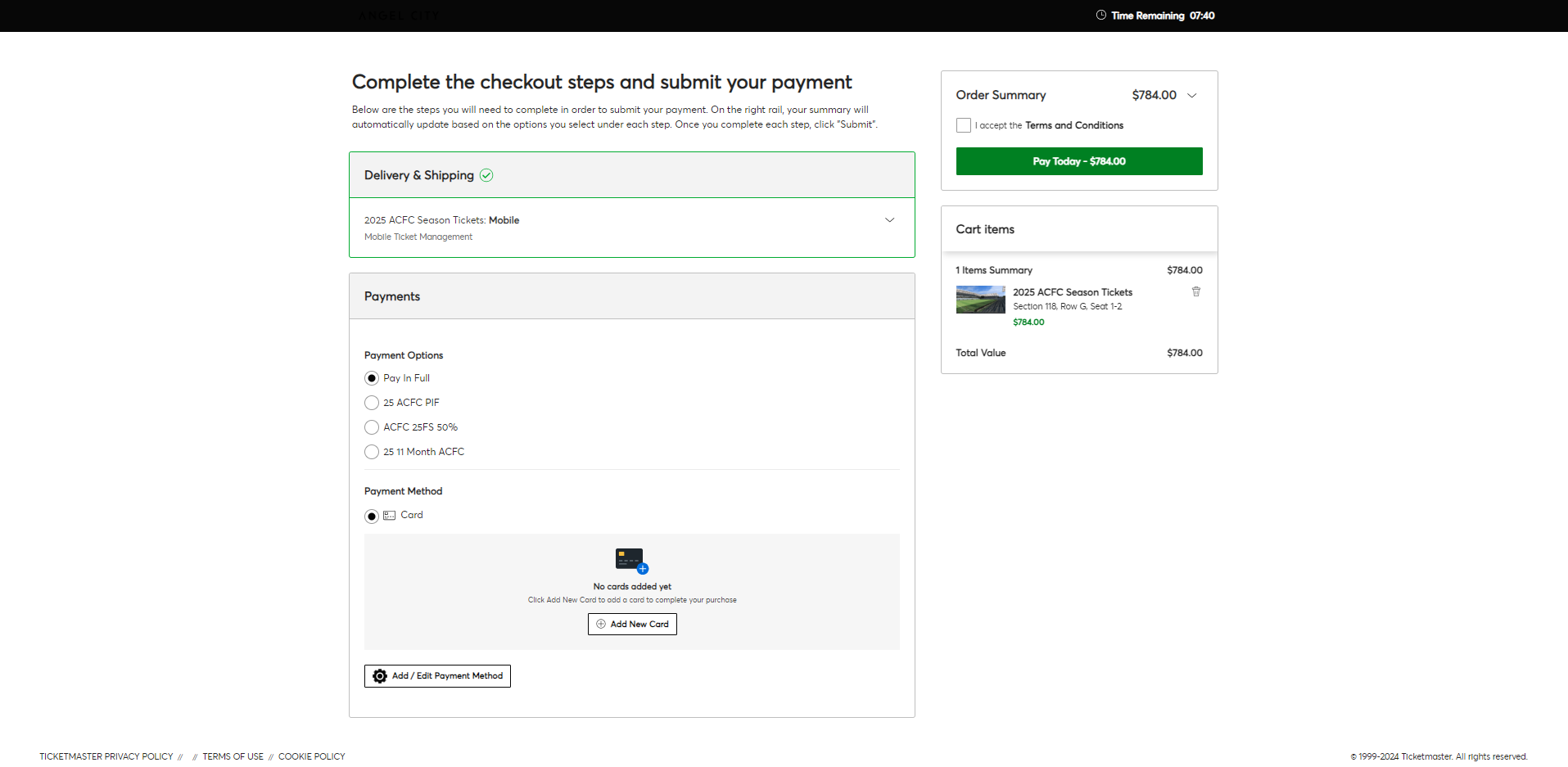Open the Cookie Policy footer link

(312, 756)
